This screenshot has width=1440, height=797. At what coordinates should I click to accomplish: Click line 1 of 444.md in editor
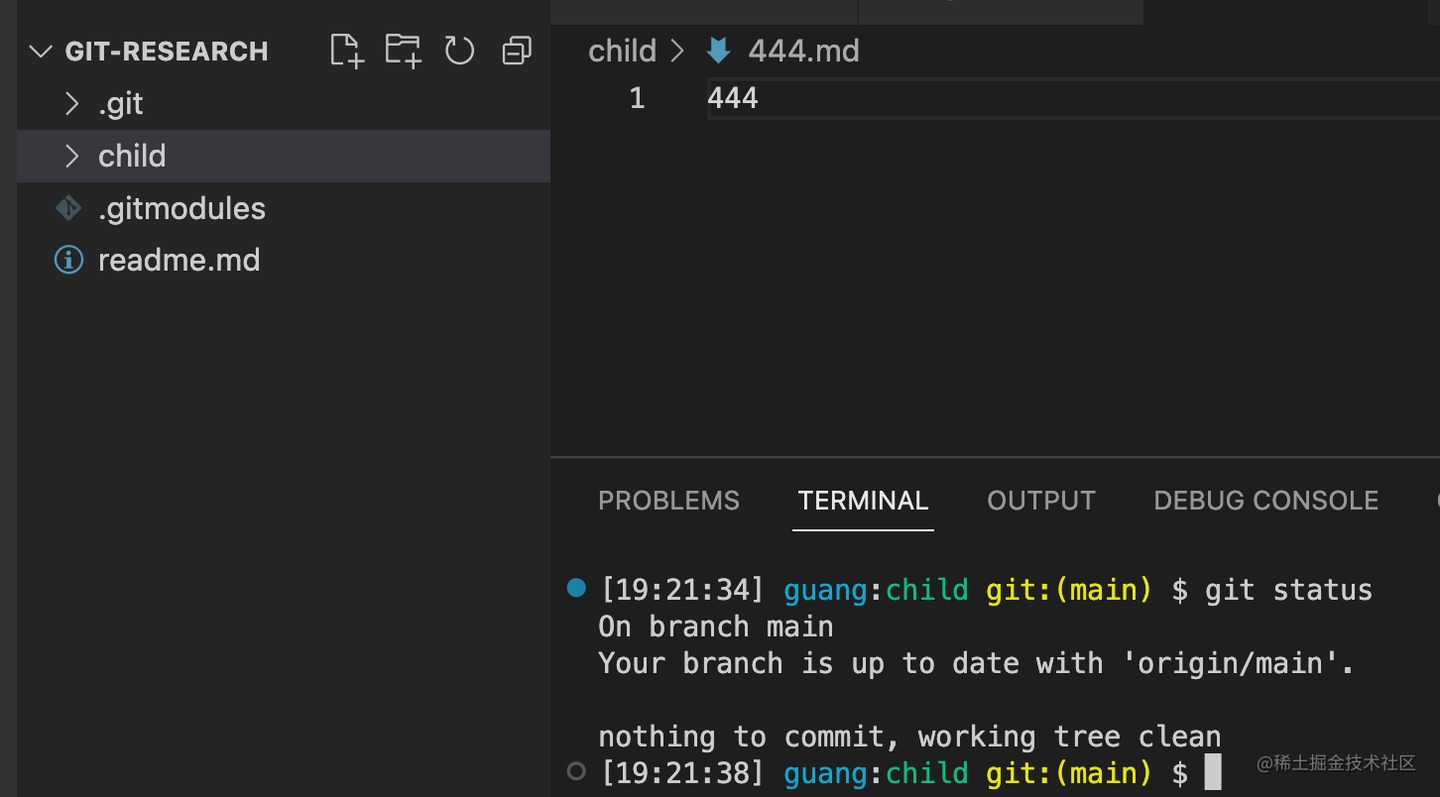point(733,97)
